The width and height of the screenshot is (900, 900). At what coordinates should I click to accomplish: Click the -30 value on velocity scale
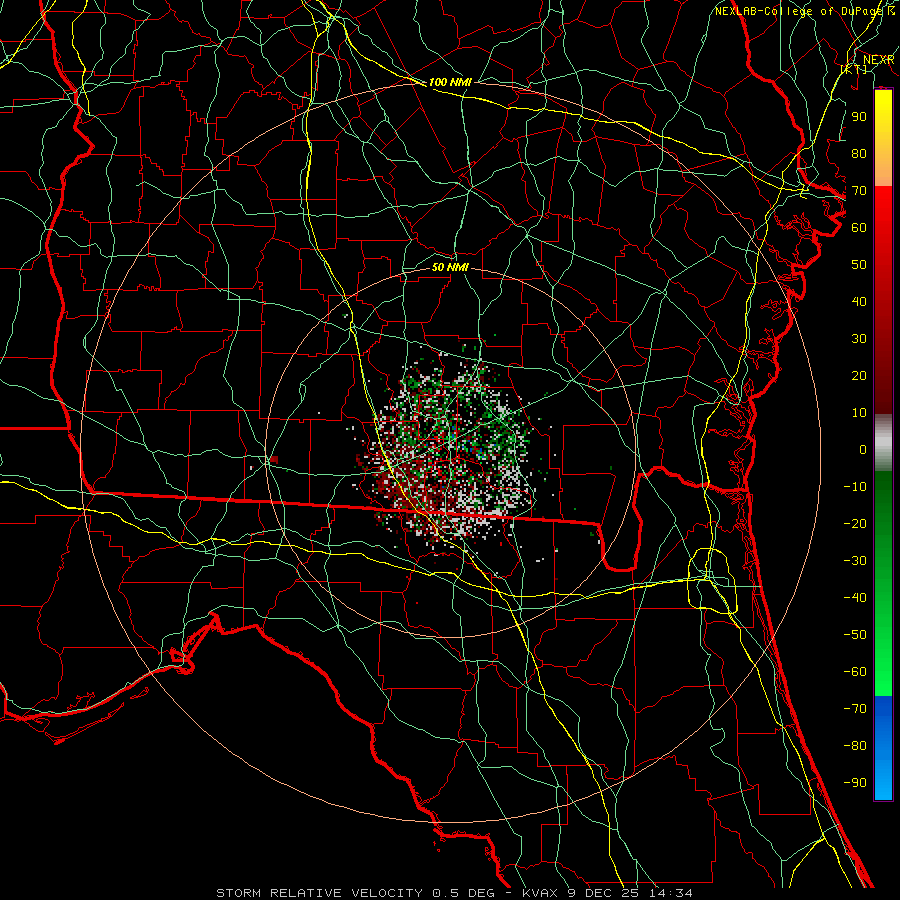pos(855,561)
